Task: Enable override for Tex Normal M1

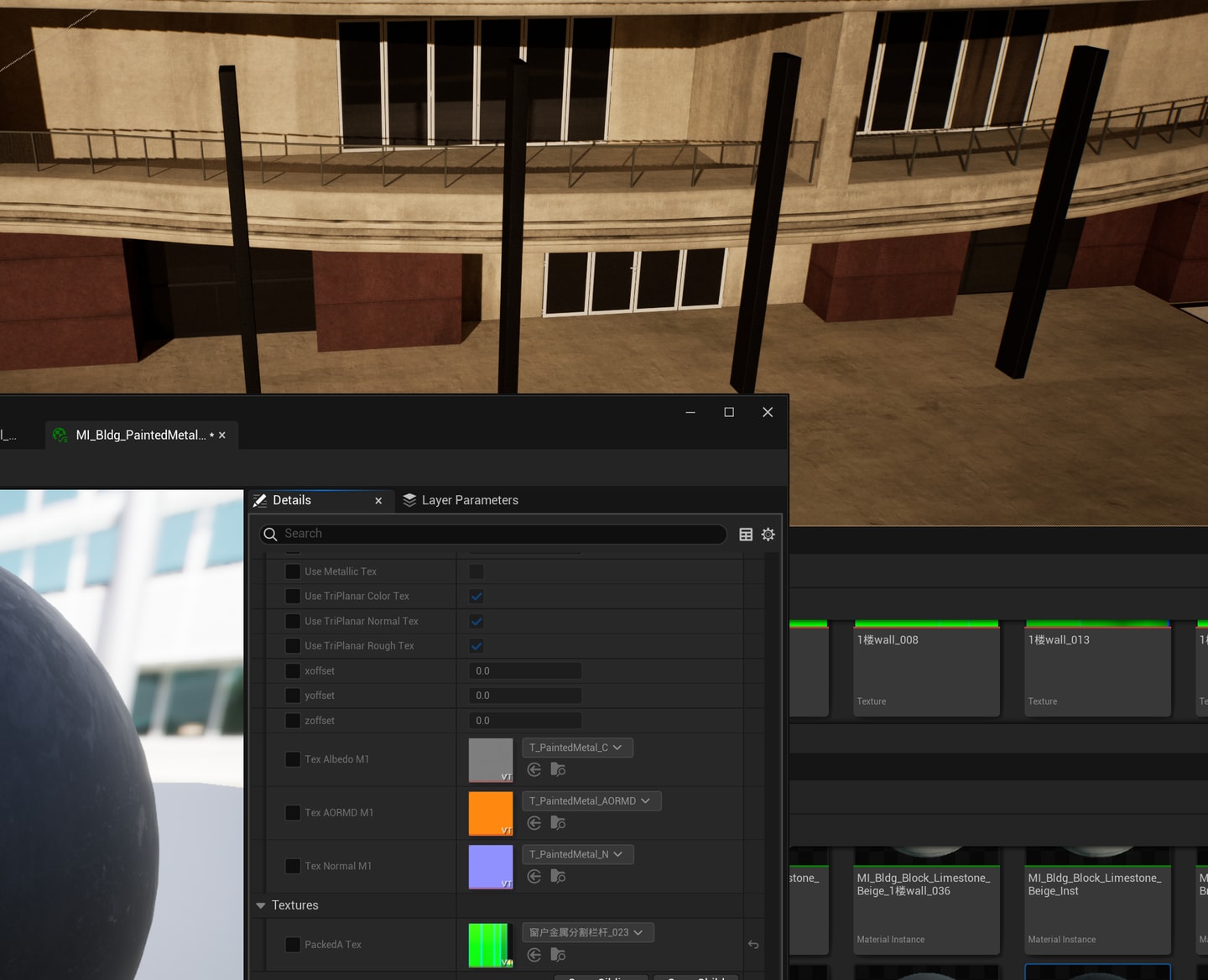Action: point(293,866)
